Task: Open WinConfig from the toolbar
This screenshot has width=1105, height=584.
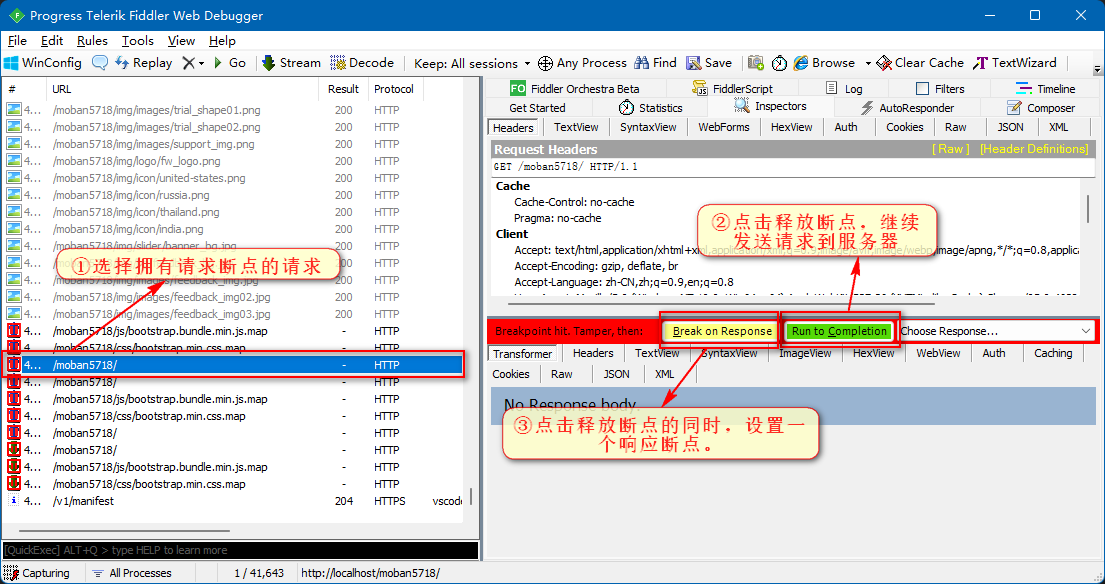Action: 43,63
